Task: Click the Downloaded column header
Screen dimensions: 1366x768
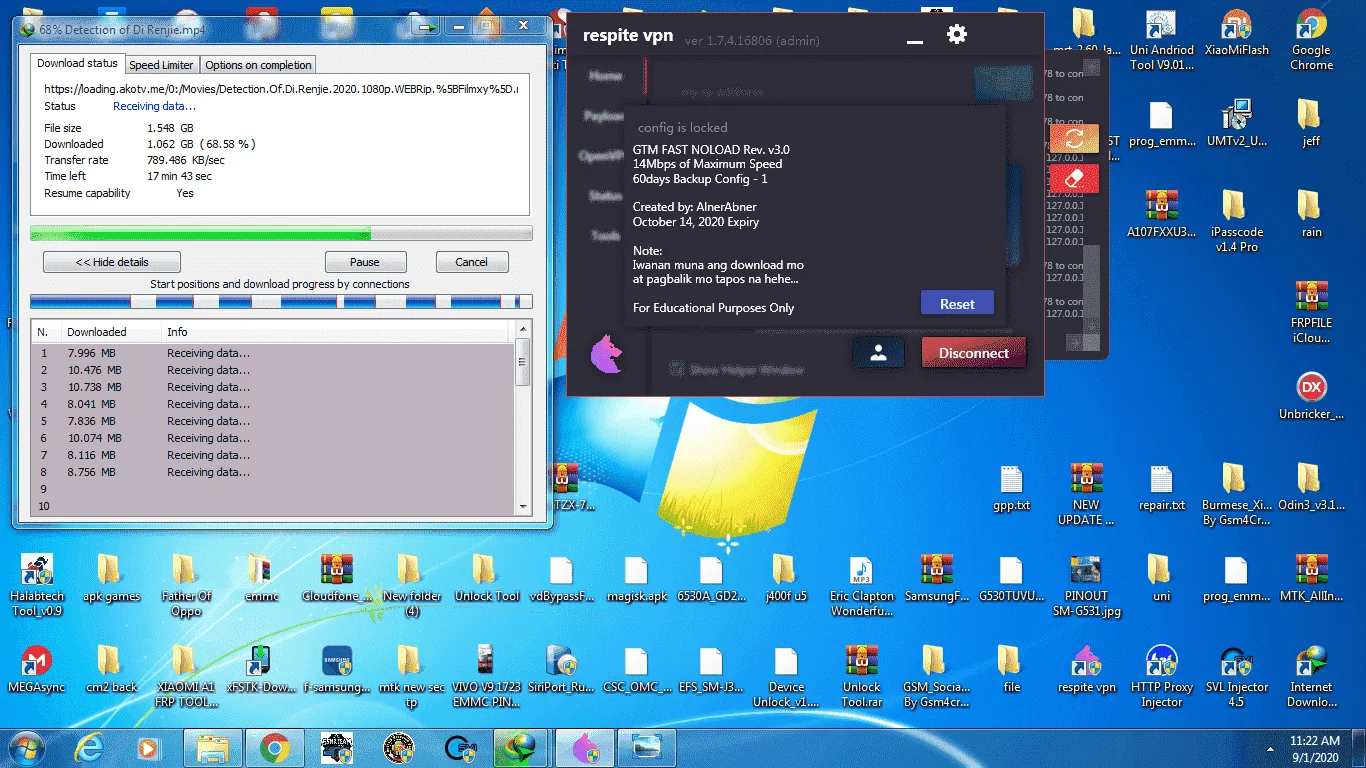Action: (x=111, y=332)
